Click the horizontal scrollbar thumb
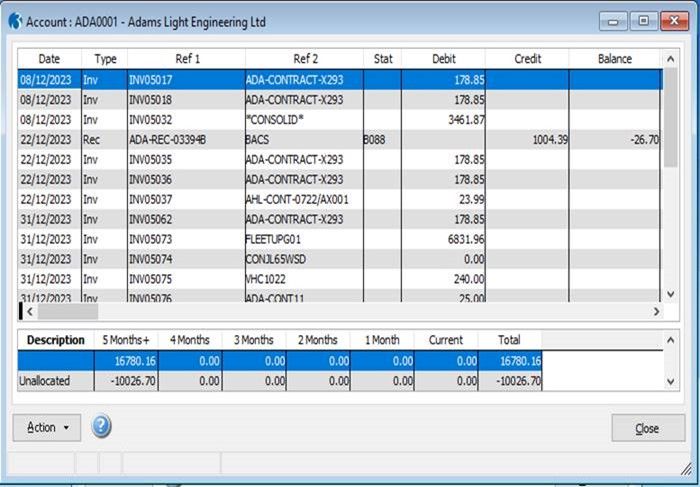 click(x=67, y=312)
